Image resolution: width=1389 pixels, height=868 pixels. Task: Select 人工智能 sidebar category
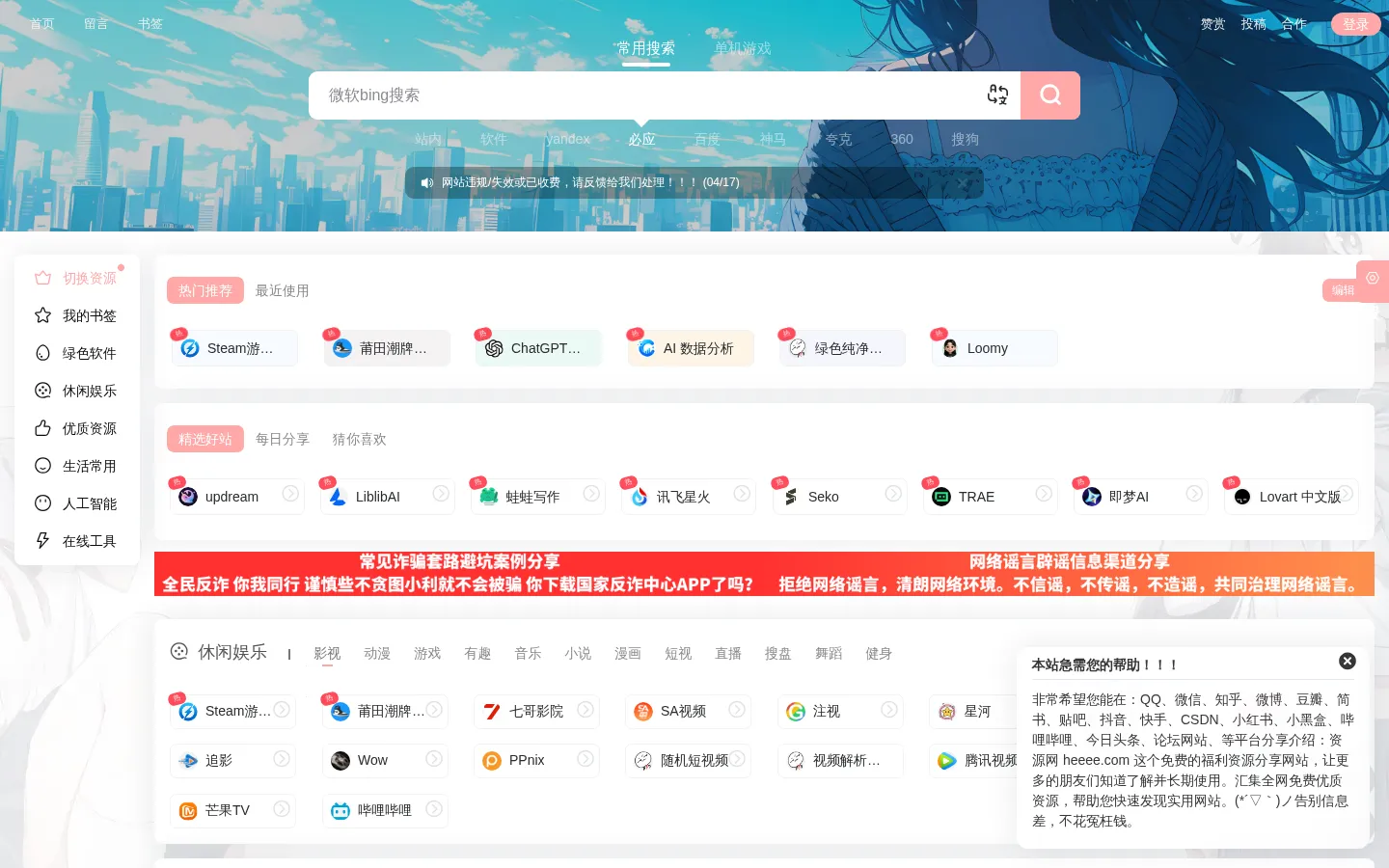pyautogui.click(x=77, y=503)
